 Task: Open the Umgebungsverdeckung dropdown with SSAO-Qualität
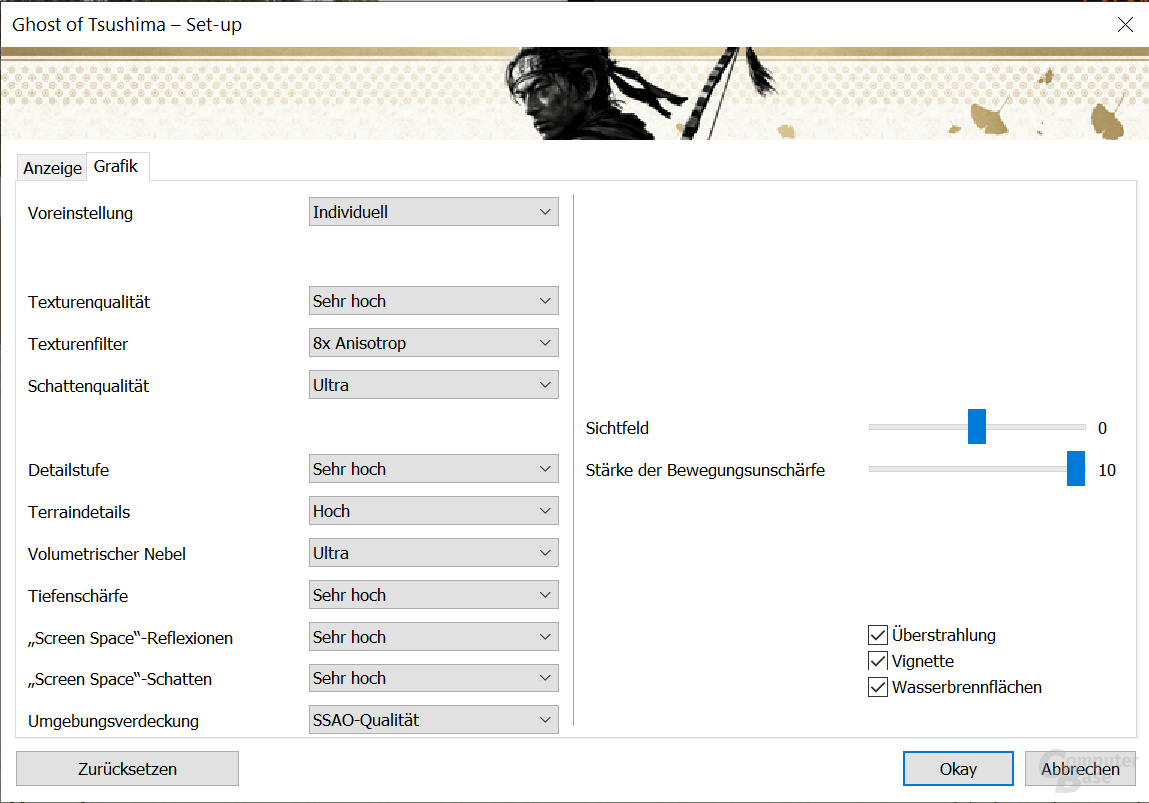[x=434, y=719]
